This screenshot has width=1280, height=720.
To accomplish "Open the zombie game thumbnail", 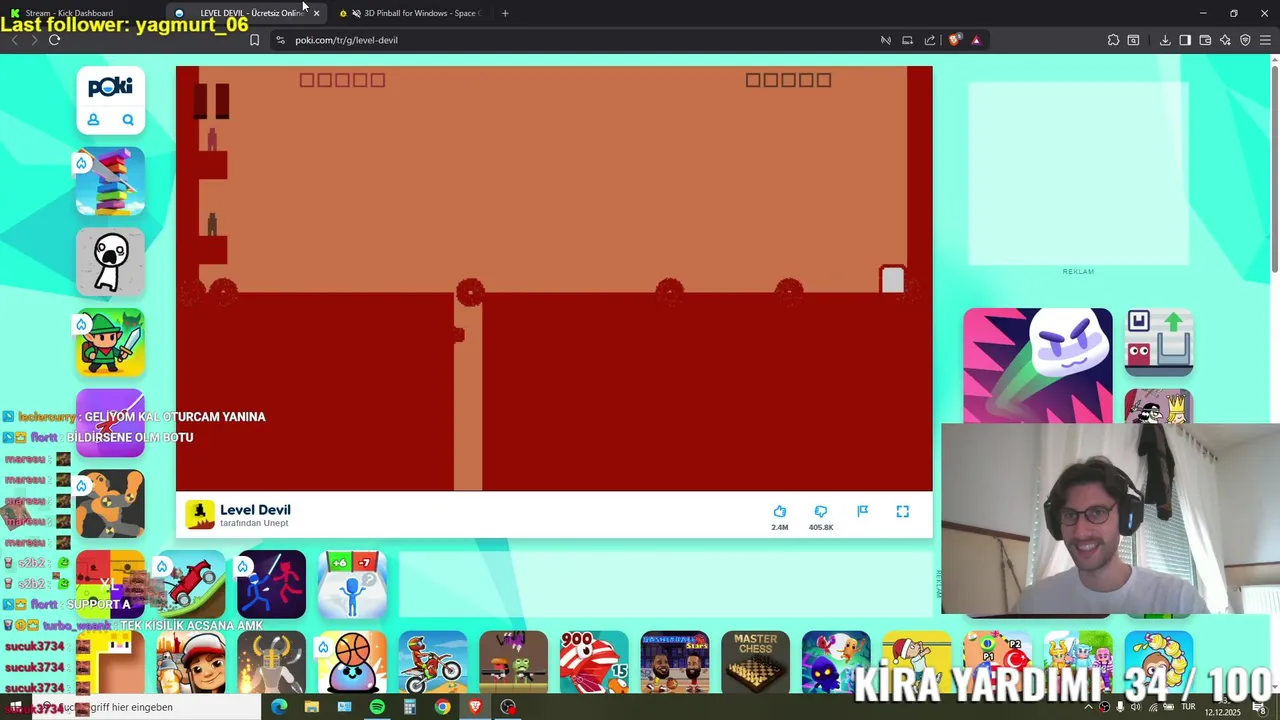I will click(x=513, y=662).
